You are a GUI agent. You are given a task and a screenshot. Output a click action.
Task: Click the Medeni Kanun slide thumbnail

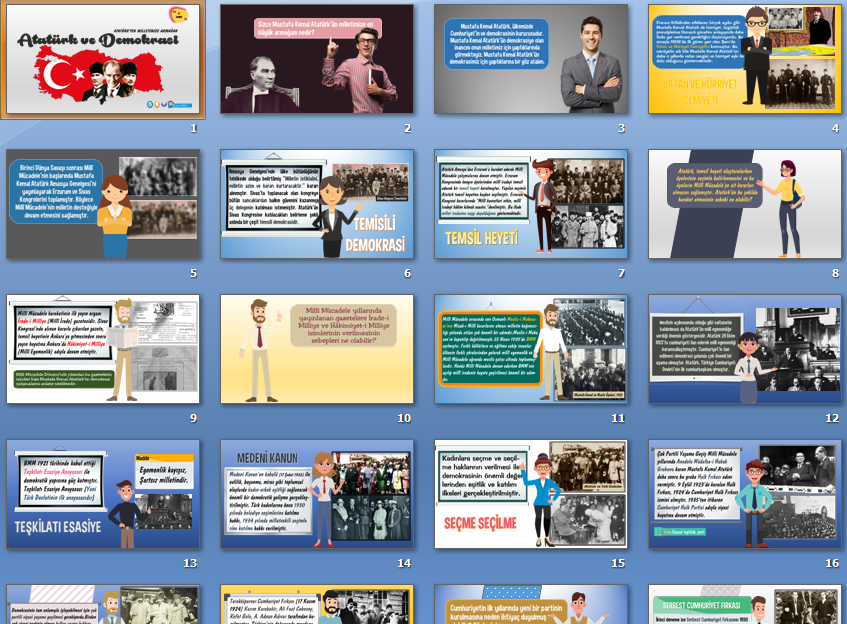(317, 494)
